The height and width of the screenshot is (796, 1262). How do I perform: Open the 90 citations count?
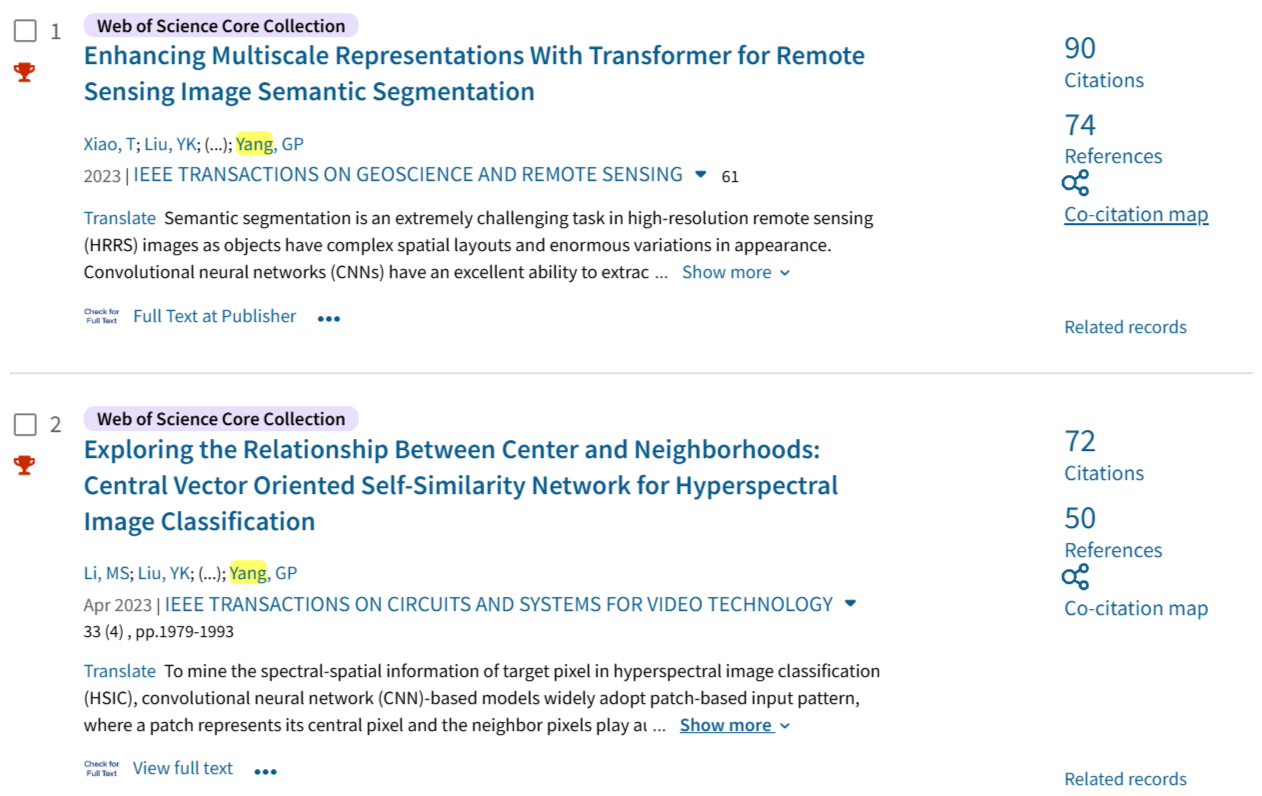(x=1080, y=48)
